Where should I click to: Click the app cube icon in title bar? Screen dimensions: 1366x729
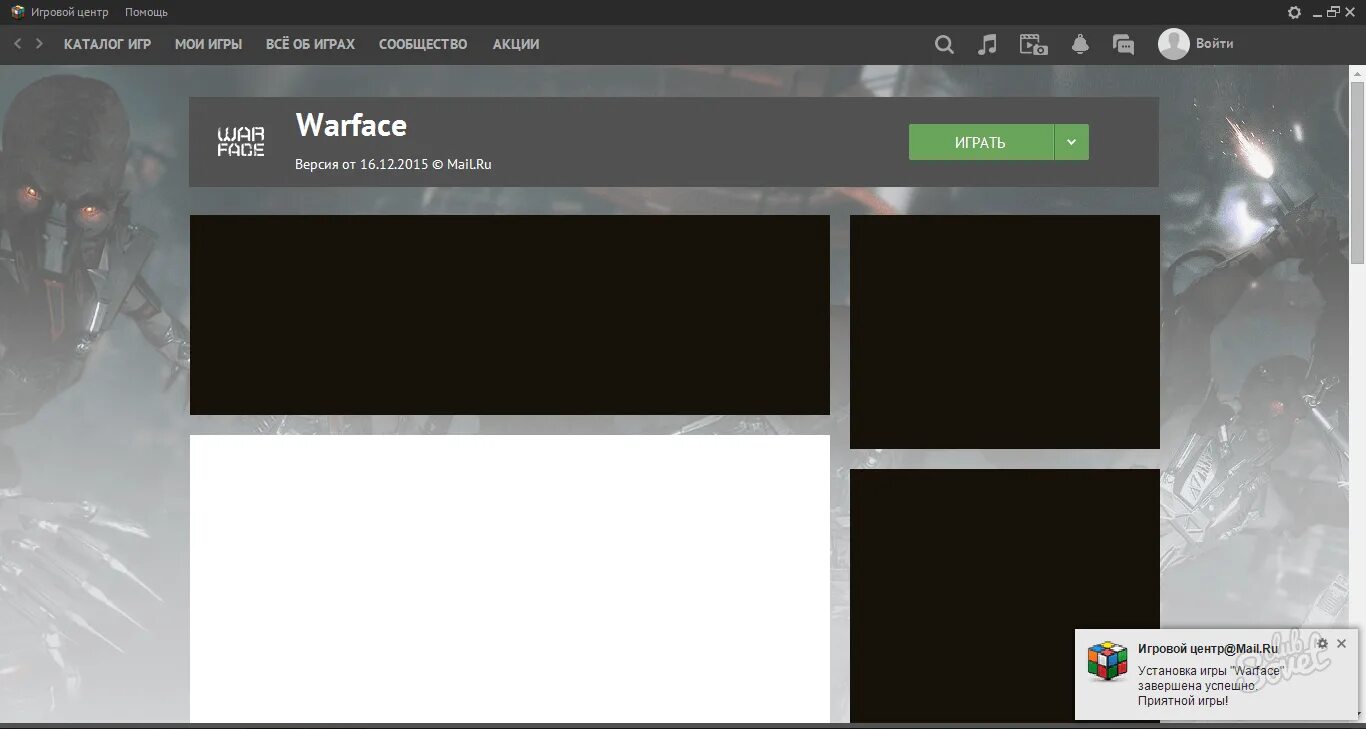click(x=18, y=12)
